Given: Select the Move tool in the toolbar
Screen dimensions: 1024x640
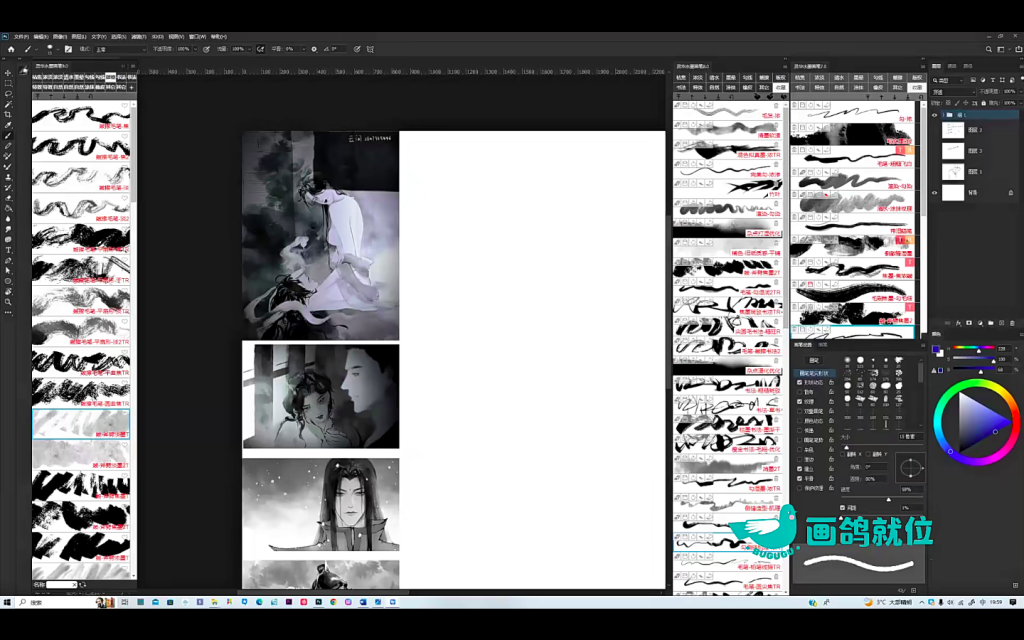Looking at the screenshot, I should coord(8,73).
